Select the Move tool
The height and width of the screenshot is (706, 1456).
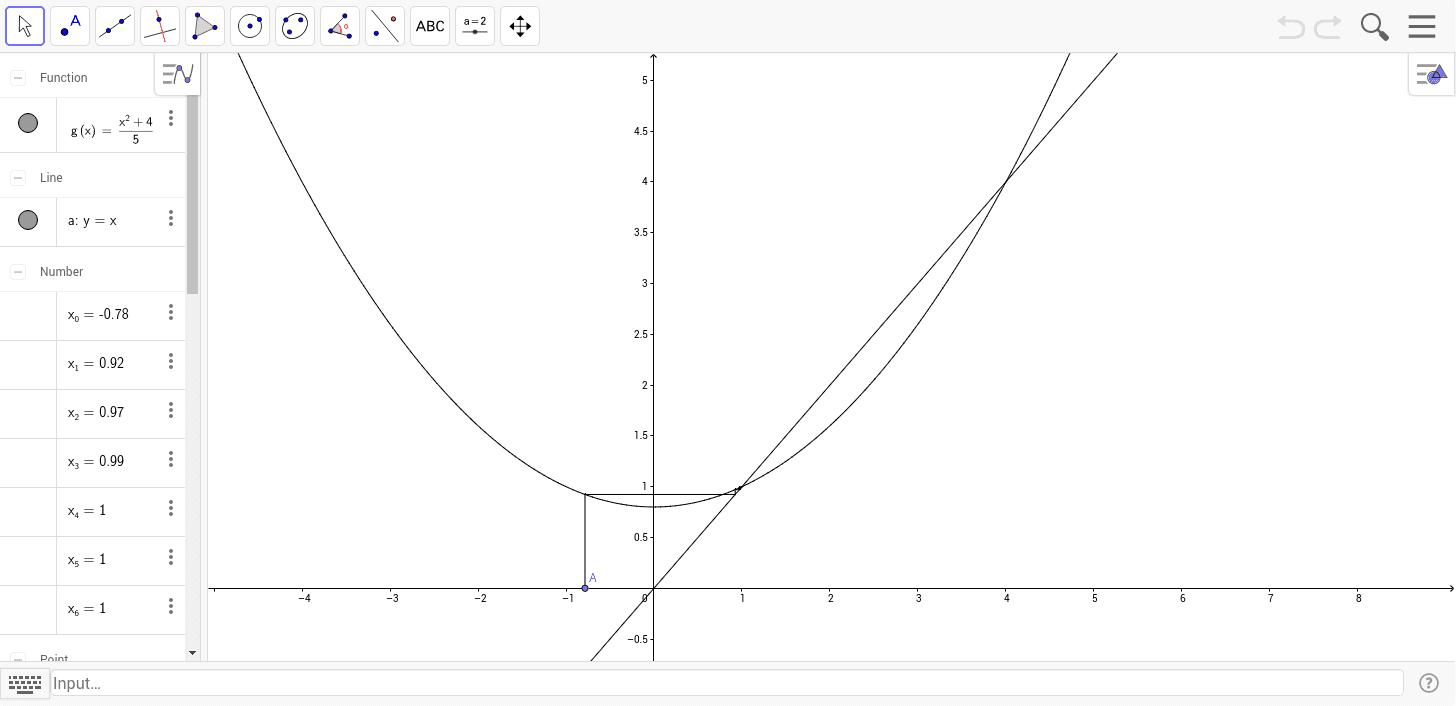click(25, 26)
